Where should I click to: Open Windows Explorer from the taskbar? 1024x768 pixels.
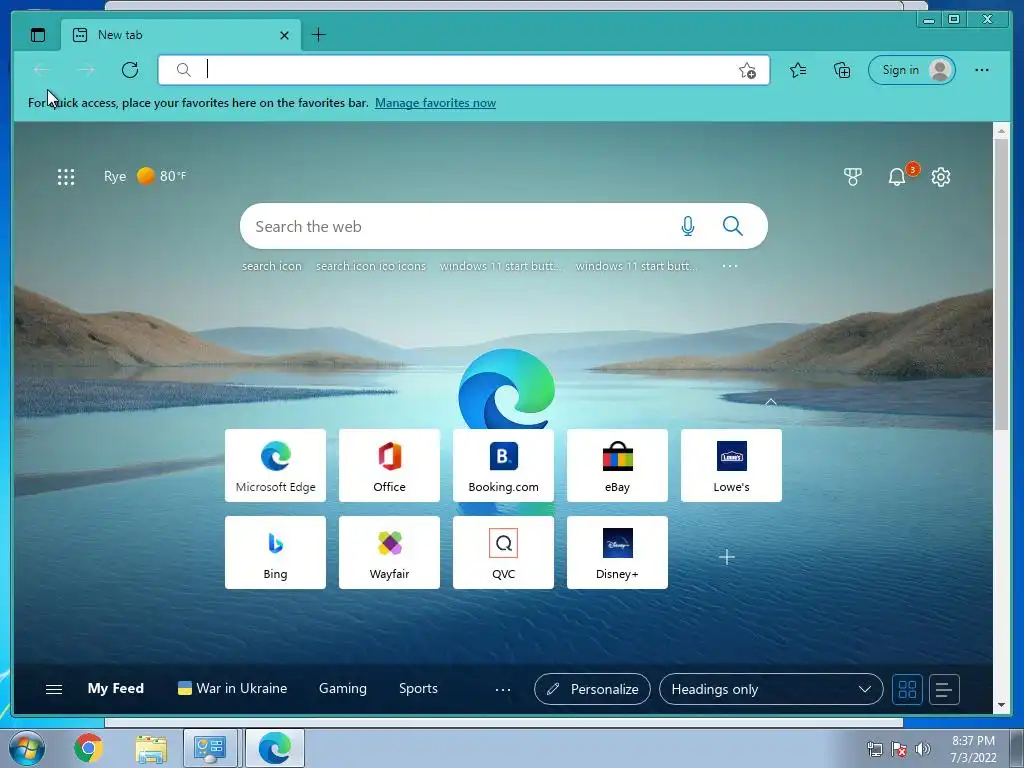pyautogui.click(x=151, y=748)
